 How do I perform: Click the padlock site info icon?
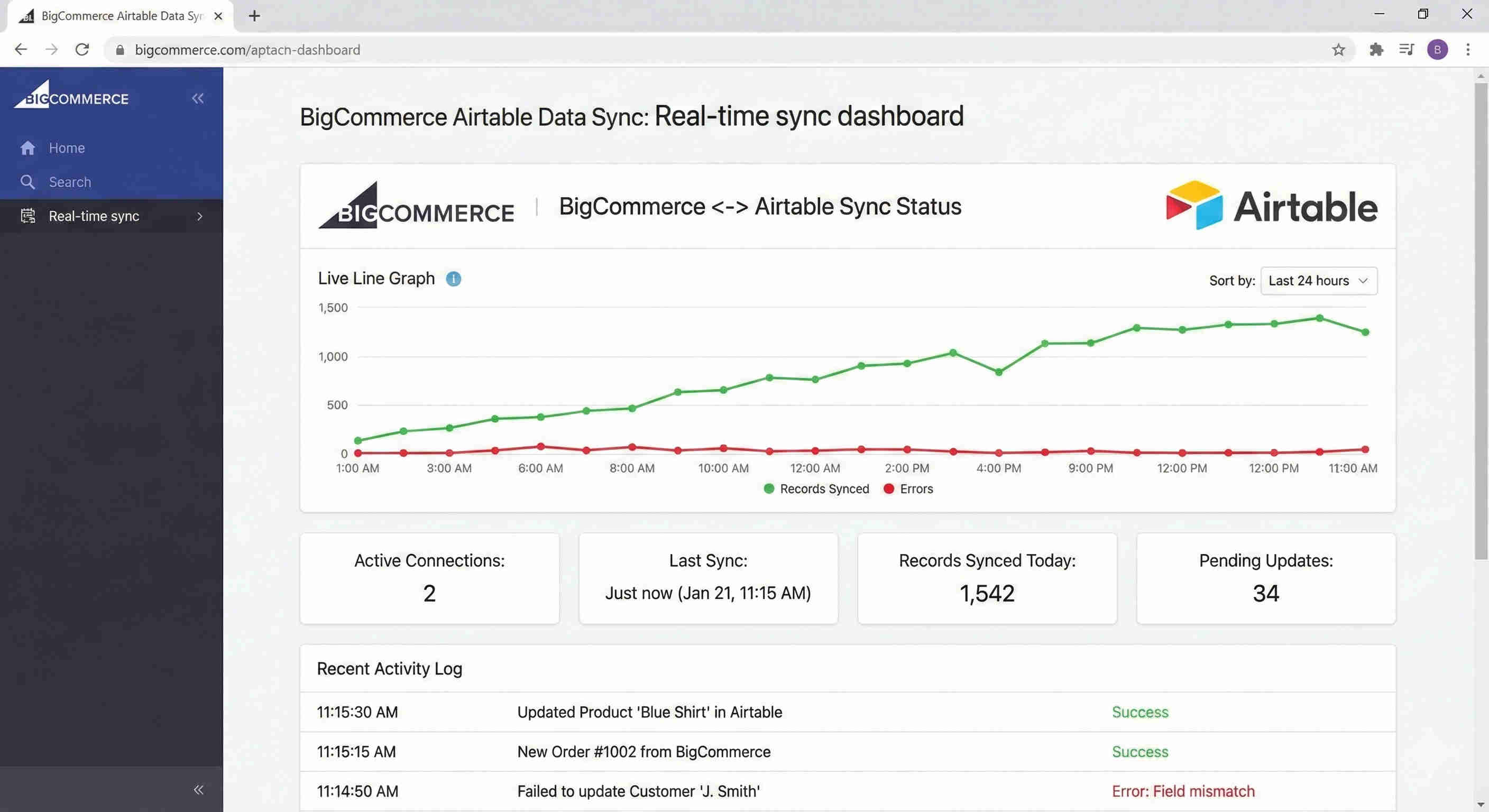120,50
